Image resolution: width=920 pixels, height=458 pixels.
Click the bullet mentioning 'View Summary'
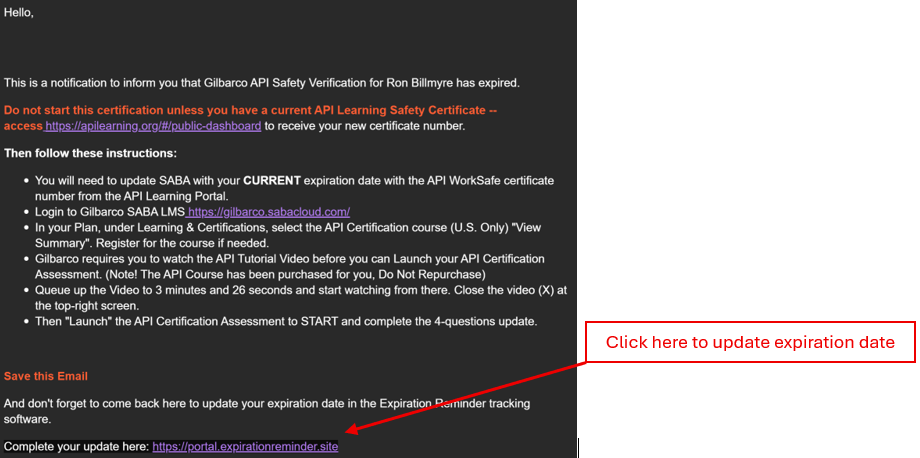(x=288, y=235)
